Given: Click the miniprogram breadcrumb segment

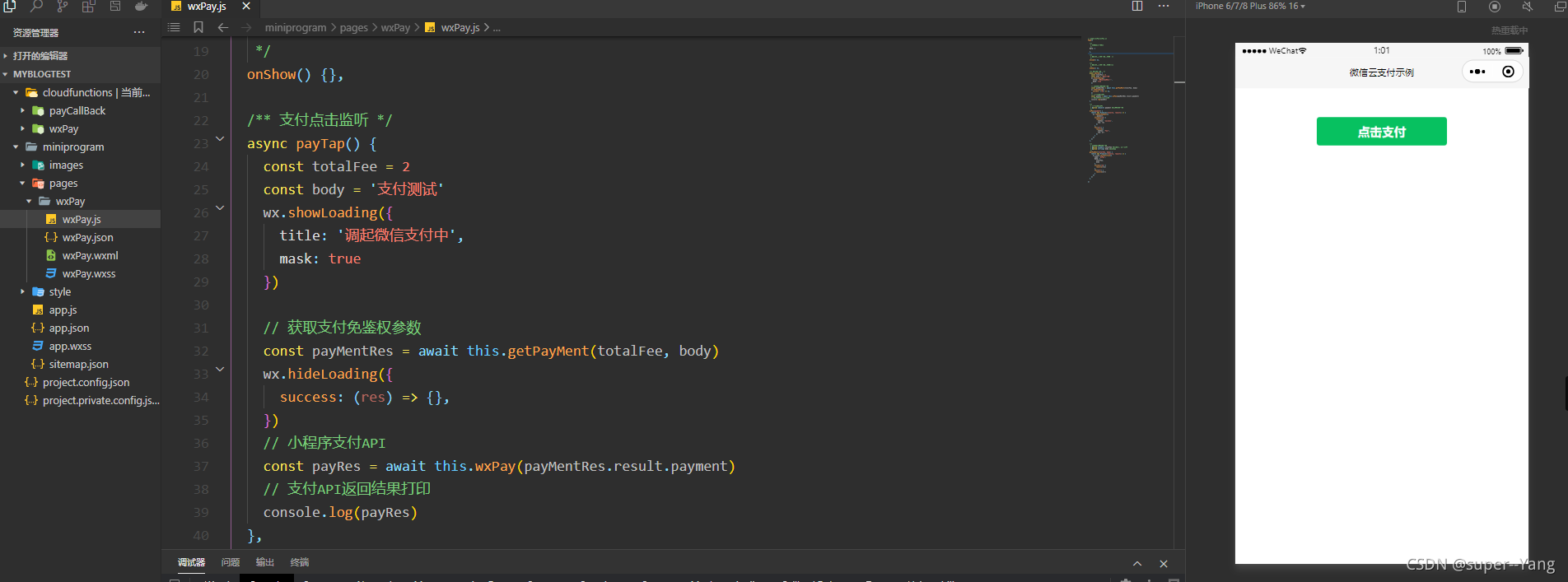Looking at the screenshot, I should coord(296,27).
